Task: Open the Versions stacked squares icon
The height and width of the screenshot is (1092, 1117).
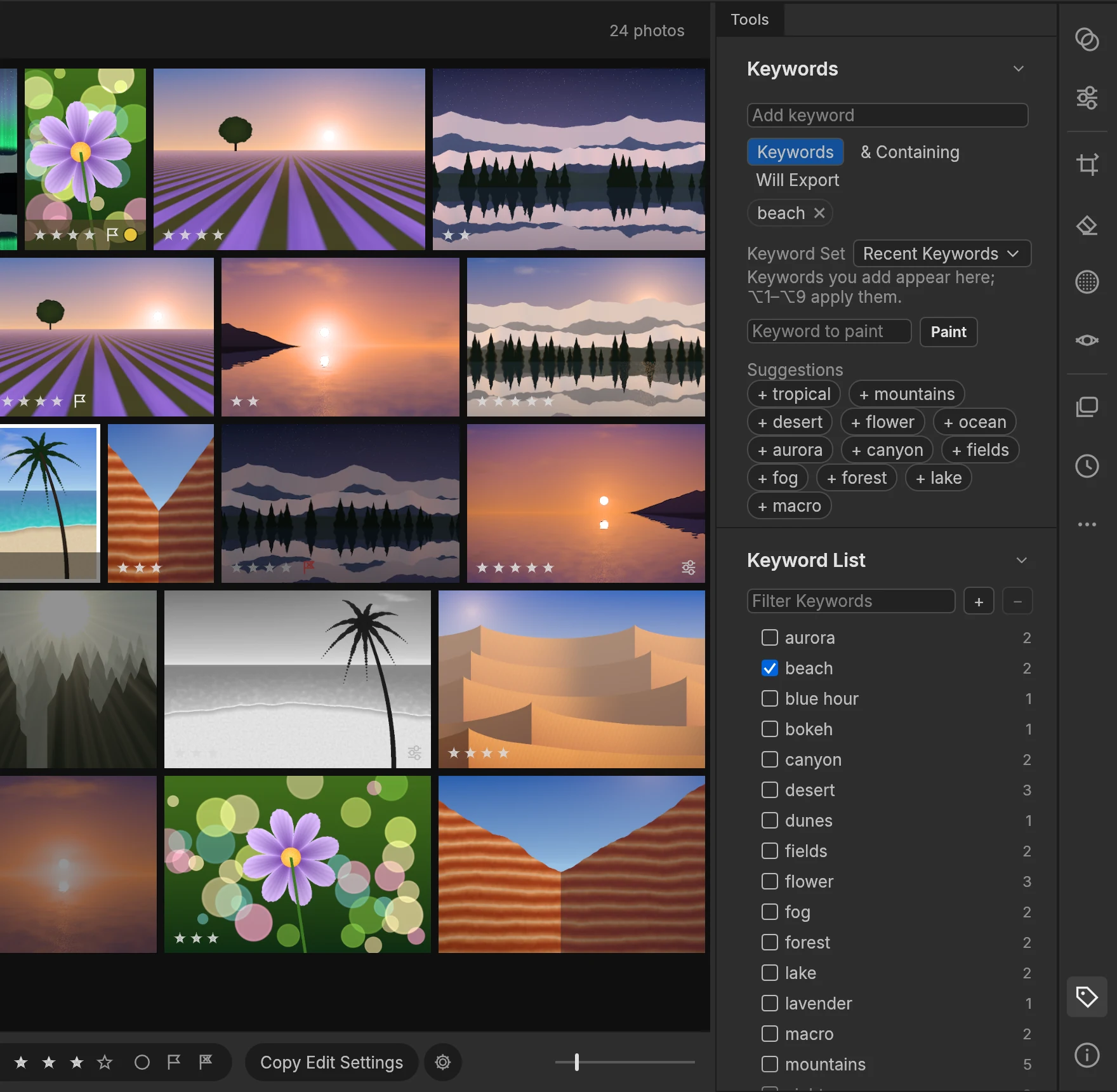Action: pyautogui.click(x=1087, y=406)
